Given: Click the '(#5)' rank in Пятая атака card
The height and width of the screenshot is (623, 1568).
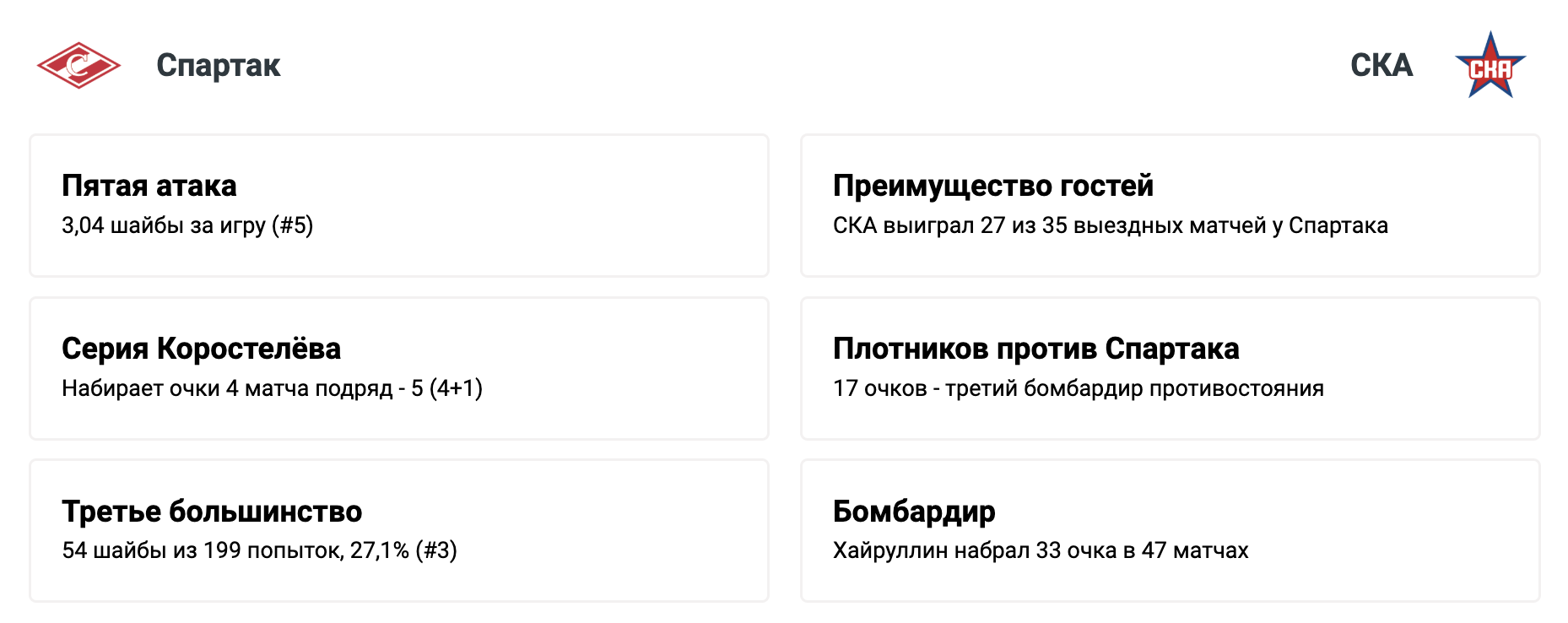Looking at the screenshot, I should tap(292, 225).
